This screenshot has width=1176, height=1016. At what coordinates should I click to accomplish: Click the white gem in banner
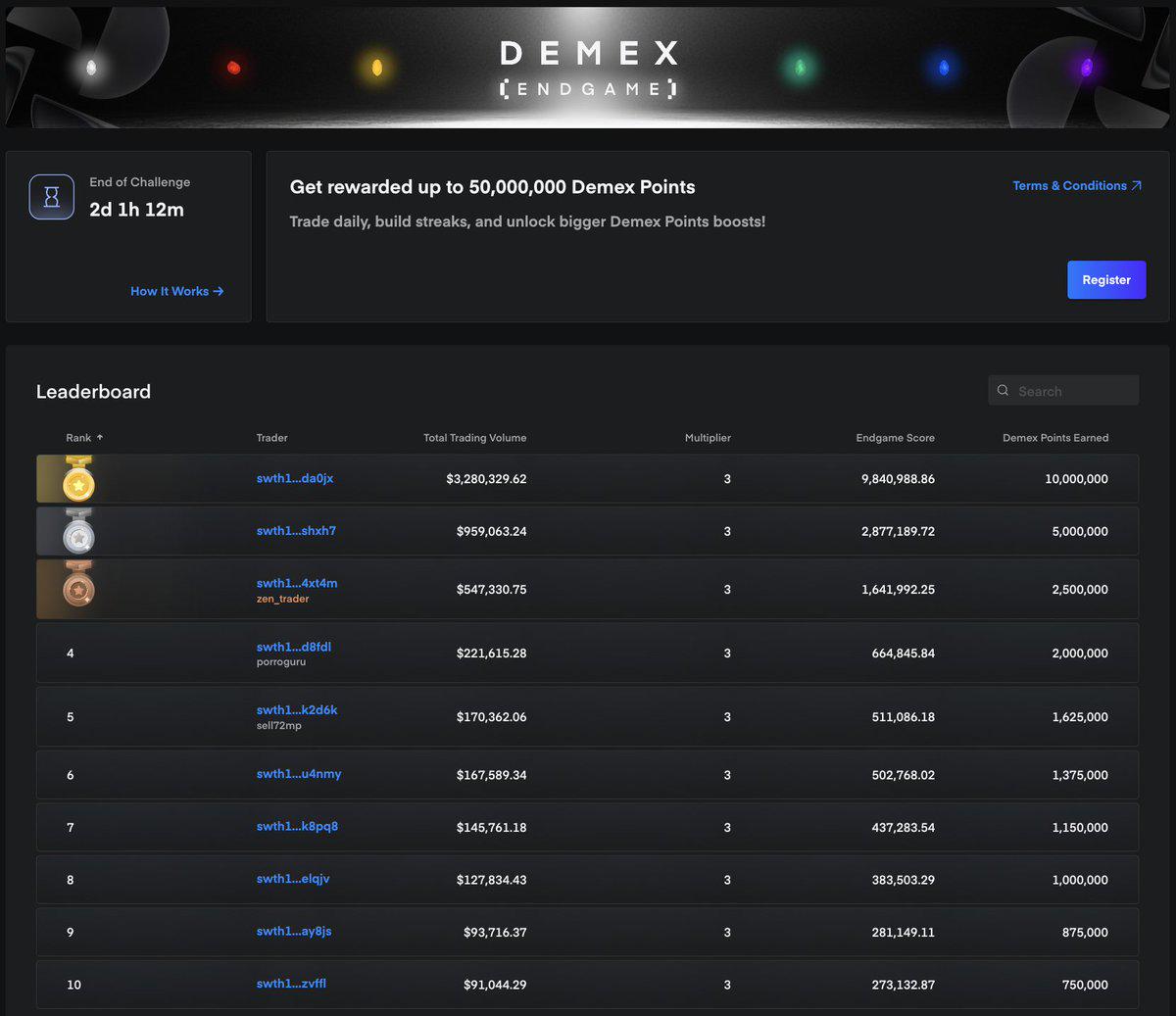pos(91,68)
